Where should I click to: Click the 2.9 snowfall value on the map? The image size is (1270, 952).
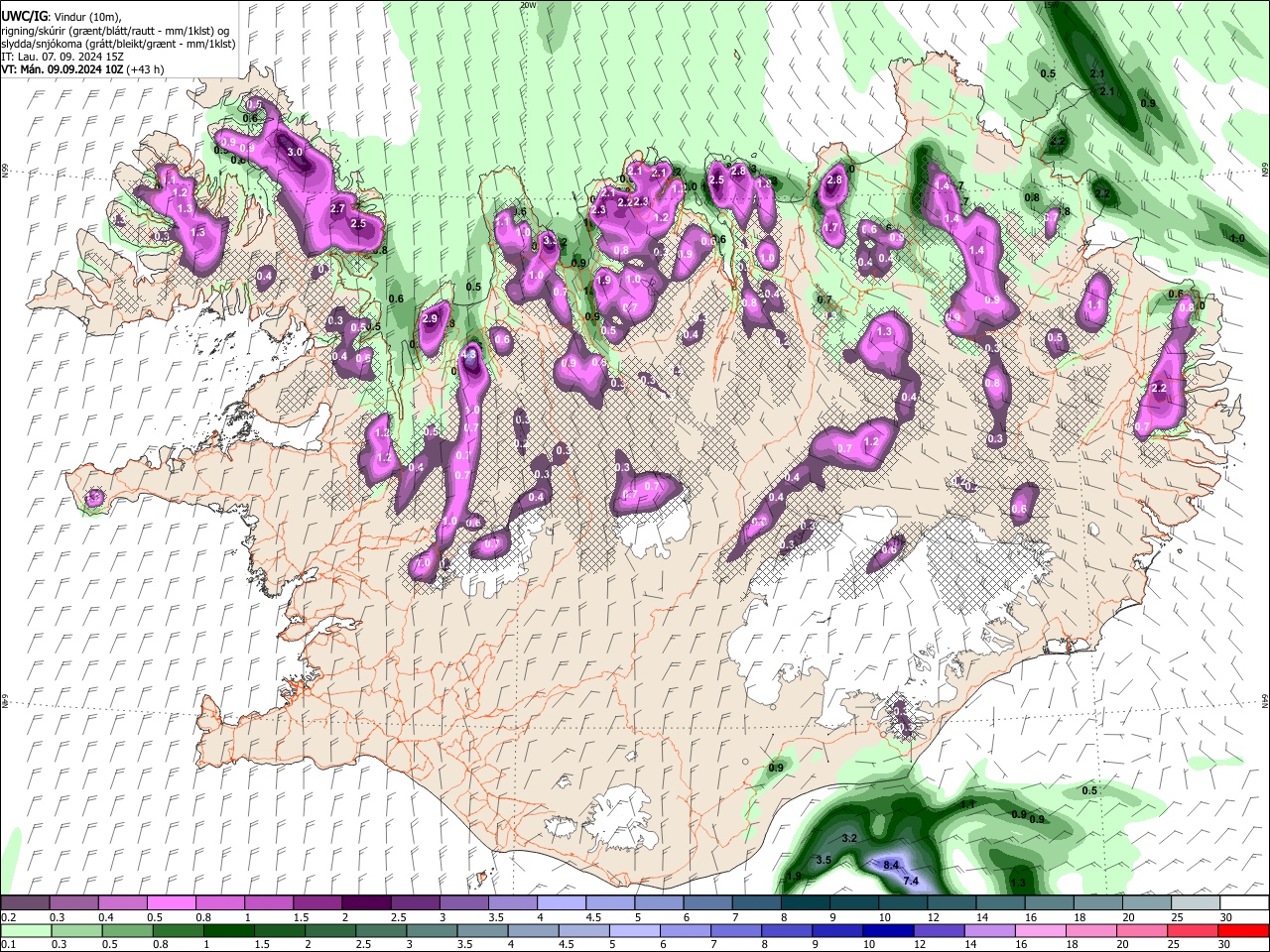tap(430, 318)
